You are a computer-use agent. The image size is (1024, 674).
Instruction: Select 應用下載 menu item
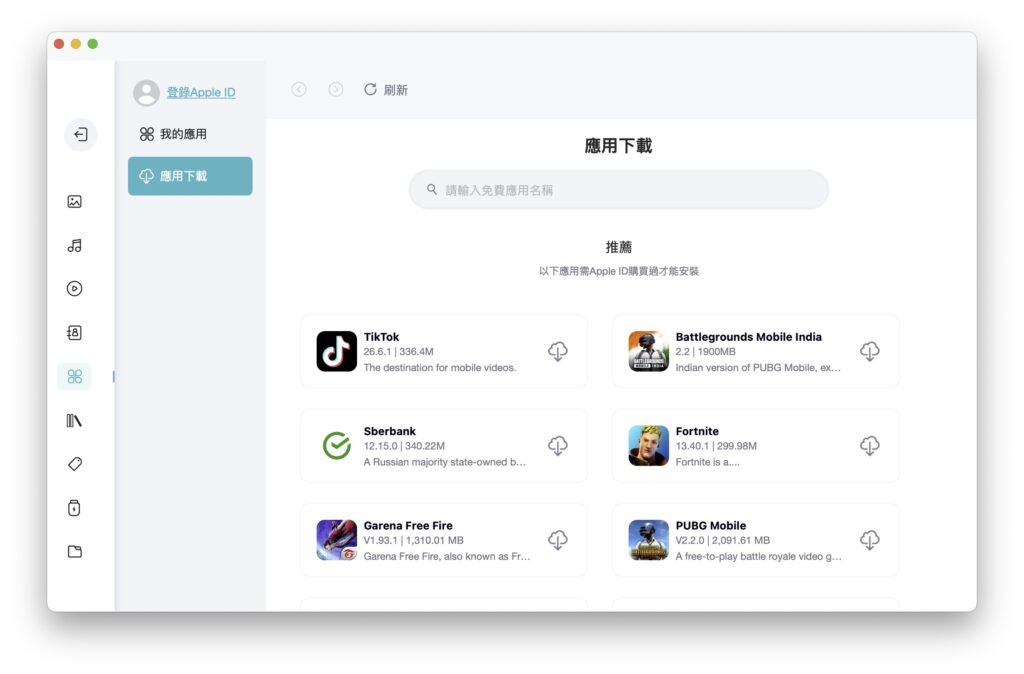190,176
